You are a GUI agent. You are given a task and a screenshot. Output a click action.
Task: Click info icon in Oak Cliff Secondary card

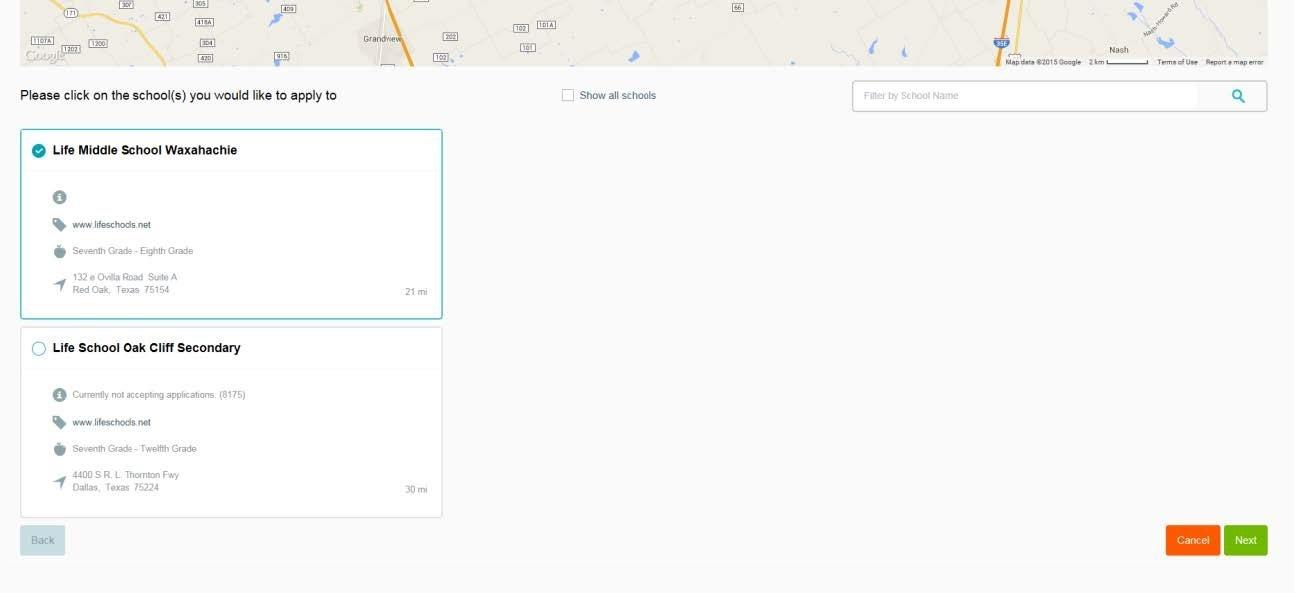tap(59, 395)
